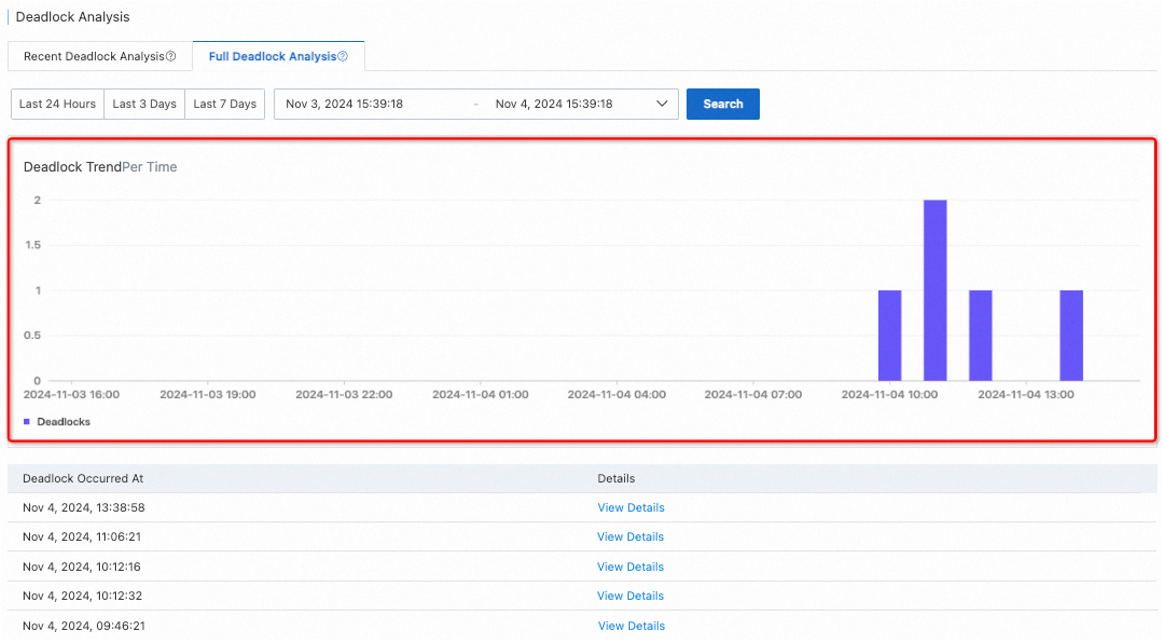
Task: Click x-axis label 2024-11-04 07:00
Action: 753,395
